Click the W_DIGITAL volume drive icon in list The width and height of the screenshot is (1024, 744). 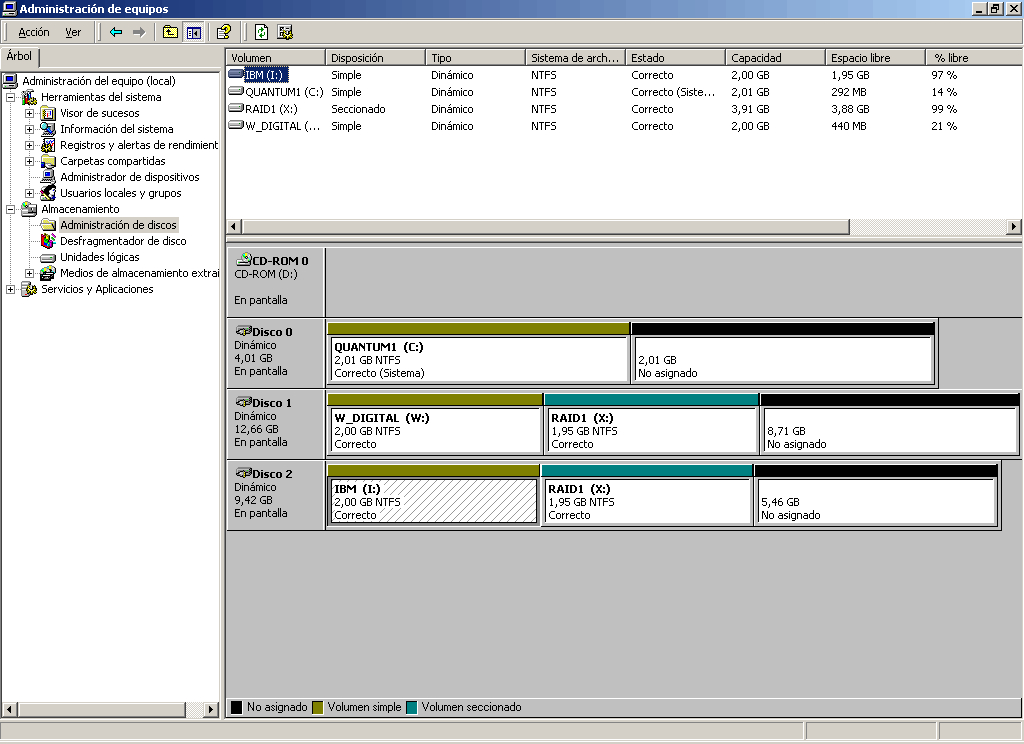(x=236, y=125)
